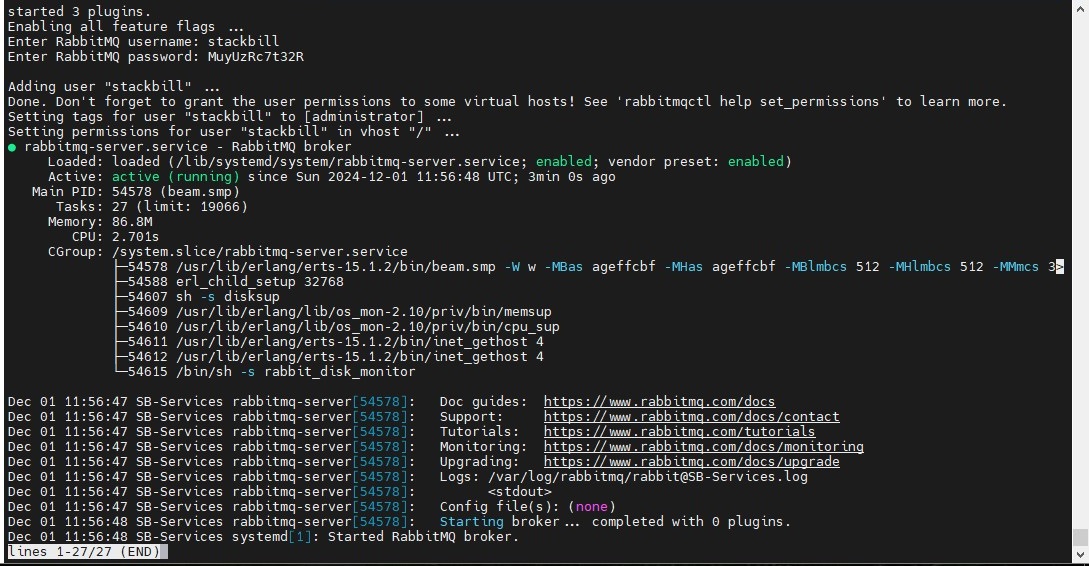Open the rabbitmq.com/docs/upgrade link
Viewport: 1089px width, 566px height.
click(691, 461)
